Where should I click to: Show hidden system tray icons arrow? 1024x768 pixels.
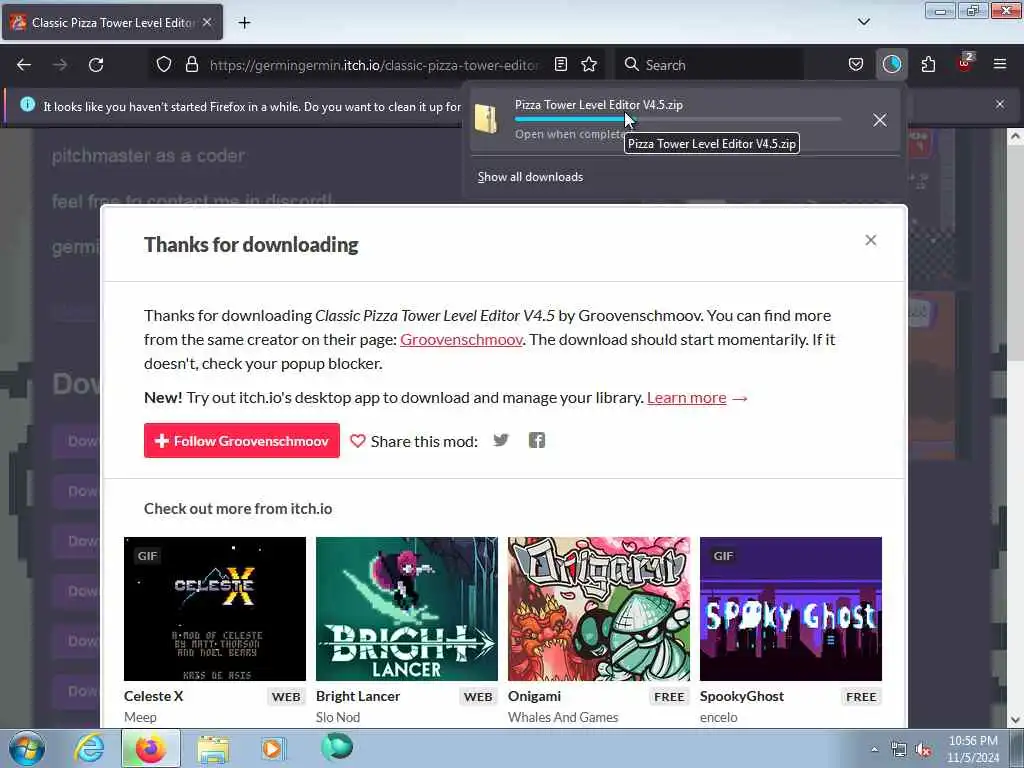(x=874, y=749)
